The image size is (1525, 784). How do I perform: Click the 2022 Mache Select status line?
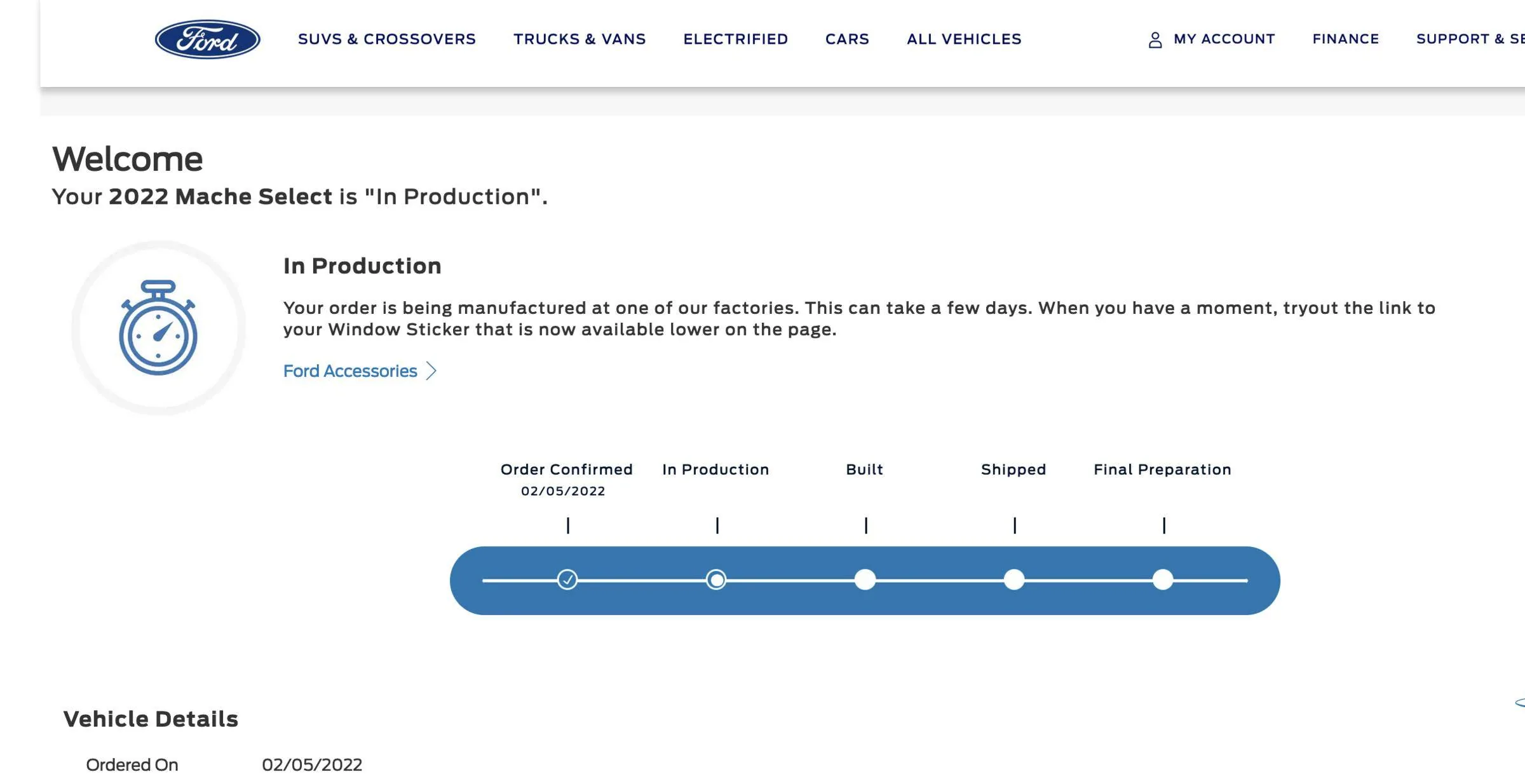click(x=299, y=197)
